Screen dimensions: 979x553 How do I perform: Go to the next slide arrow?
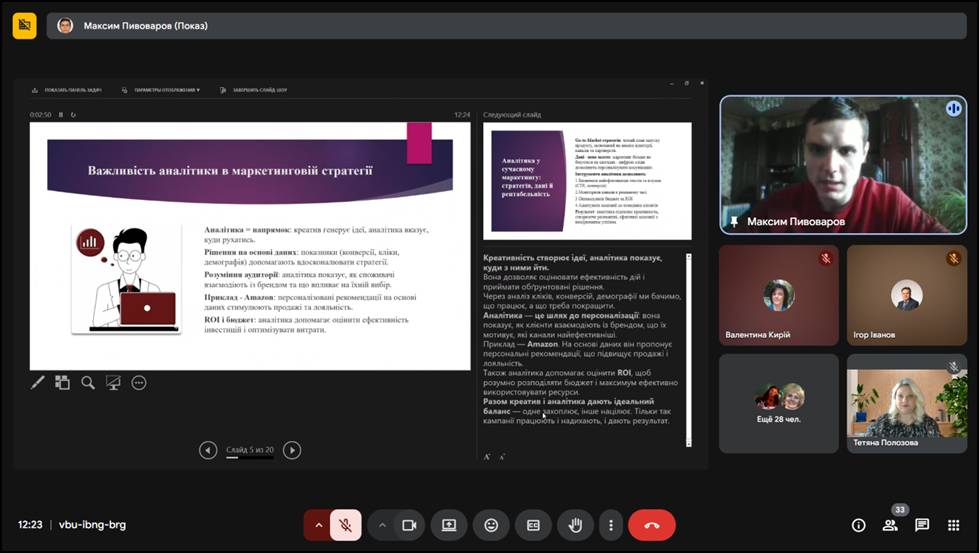point(292,450)
